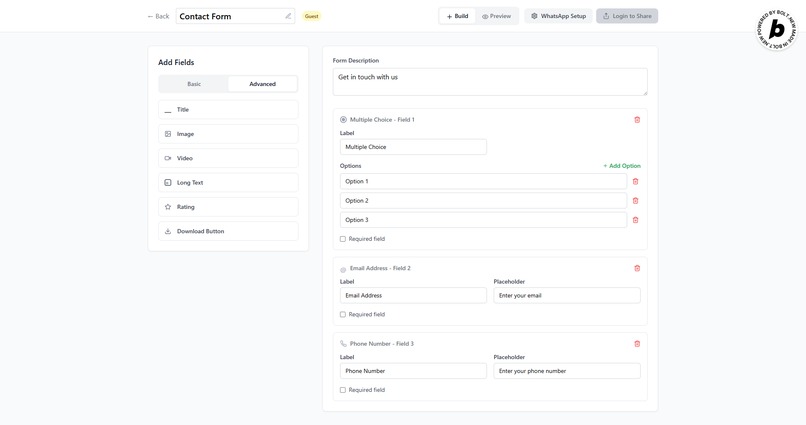The height and width of the screenshot is (425, 806).
Task: Click the Multiple Choice radio icon in field header
Action: tap(343, 120)
